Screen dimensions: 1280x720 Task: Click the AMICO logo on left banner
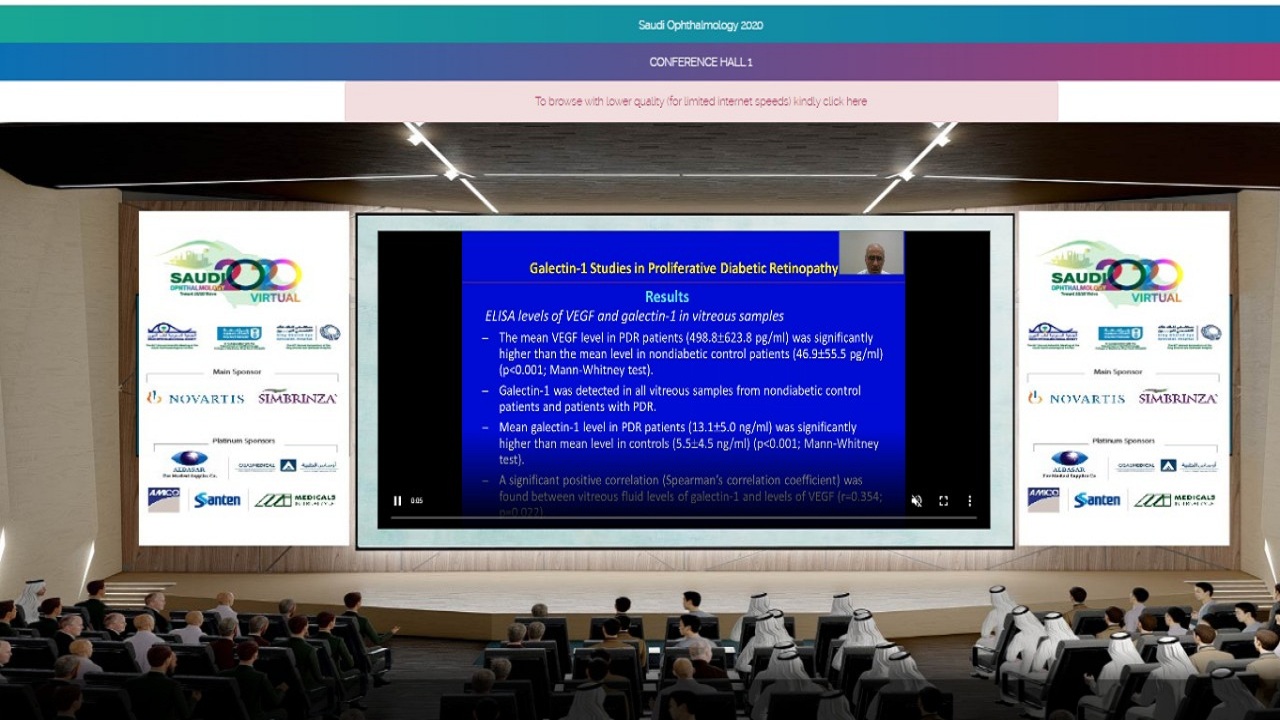pyautogui.click(x=163, y=499)
